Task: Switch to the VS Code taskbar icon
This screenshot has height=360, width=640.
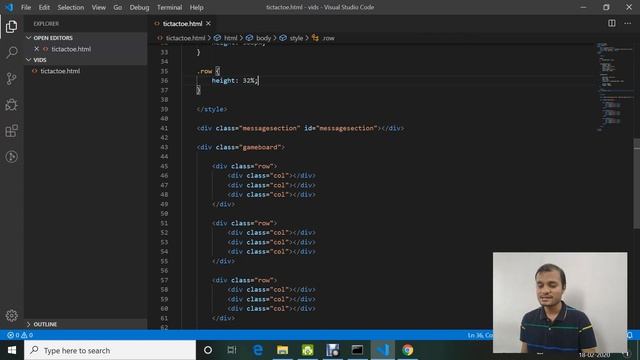Action: pyautogui.click(x=382, y=350)
